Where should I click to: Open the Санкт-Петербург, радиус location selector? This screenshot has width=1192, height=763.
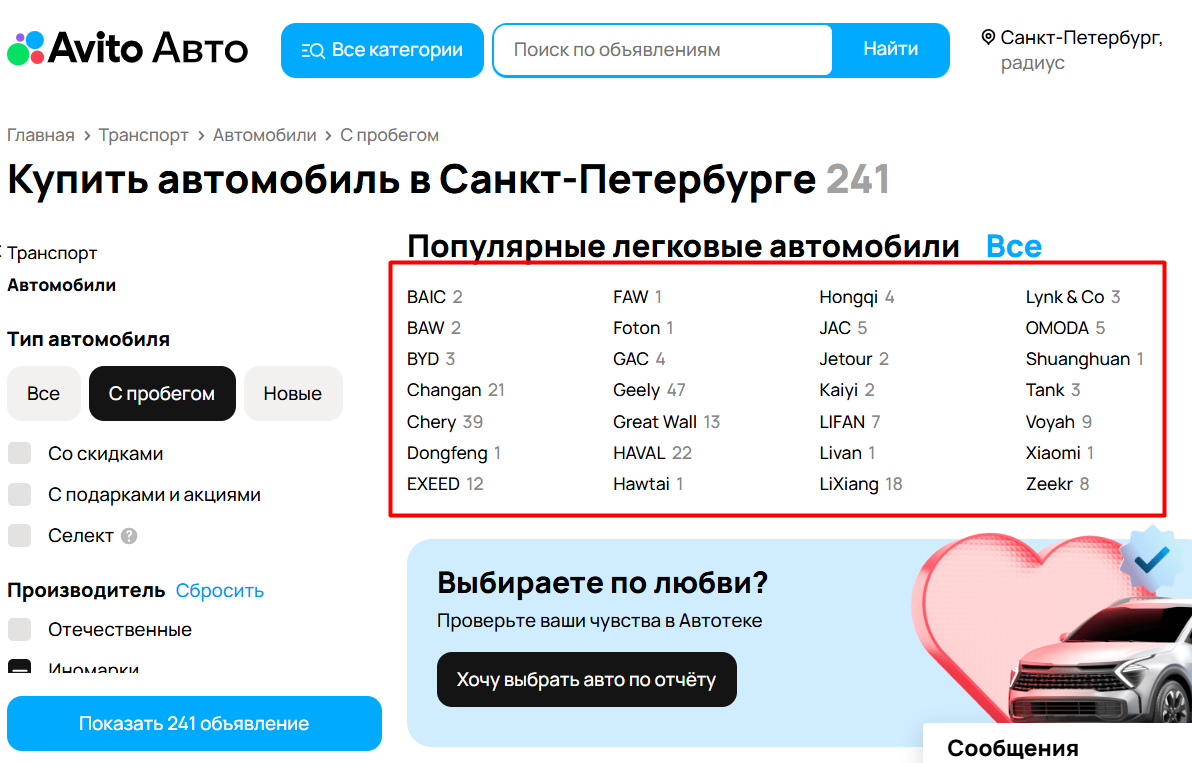click(x=1073, y=50)
